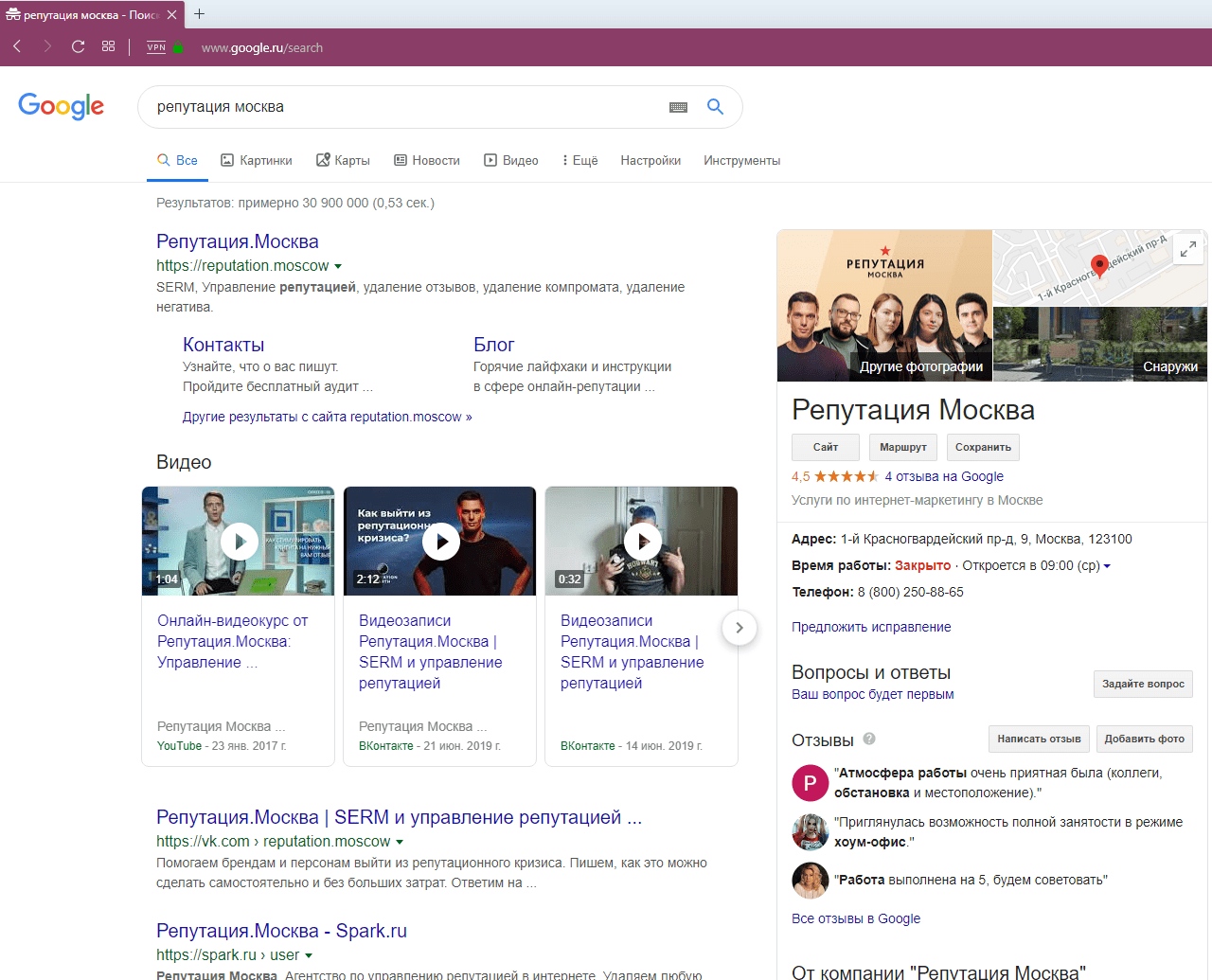1212x980 pixels.
Task: Switch to the Картинки tab
Action: [x=257, y=160]
